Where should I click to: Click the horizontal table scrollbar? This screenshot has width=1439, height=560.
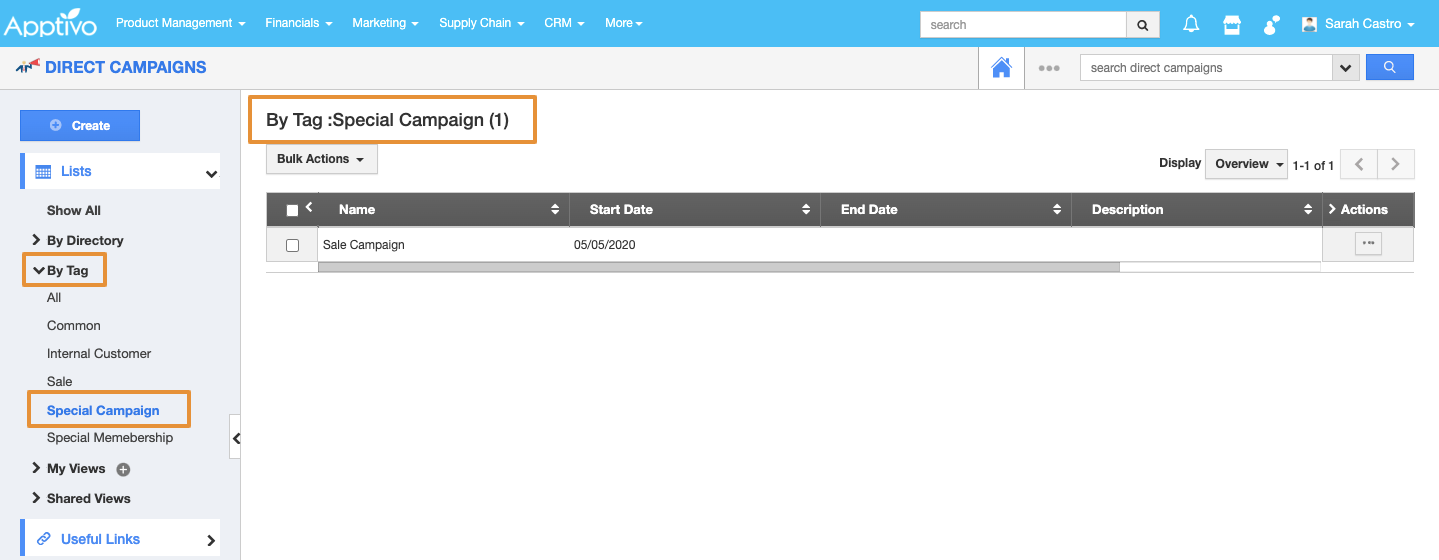point(718,267)
